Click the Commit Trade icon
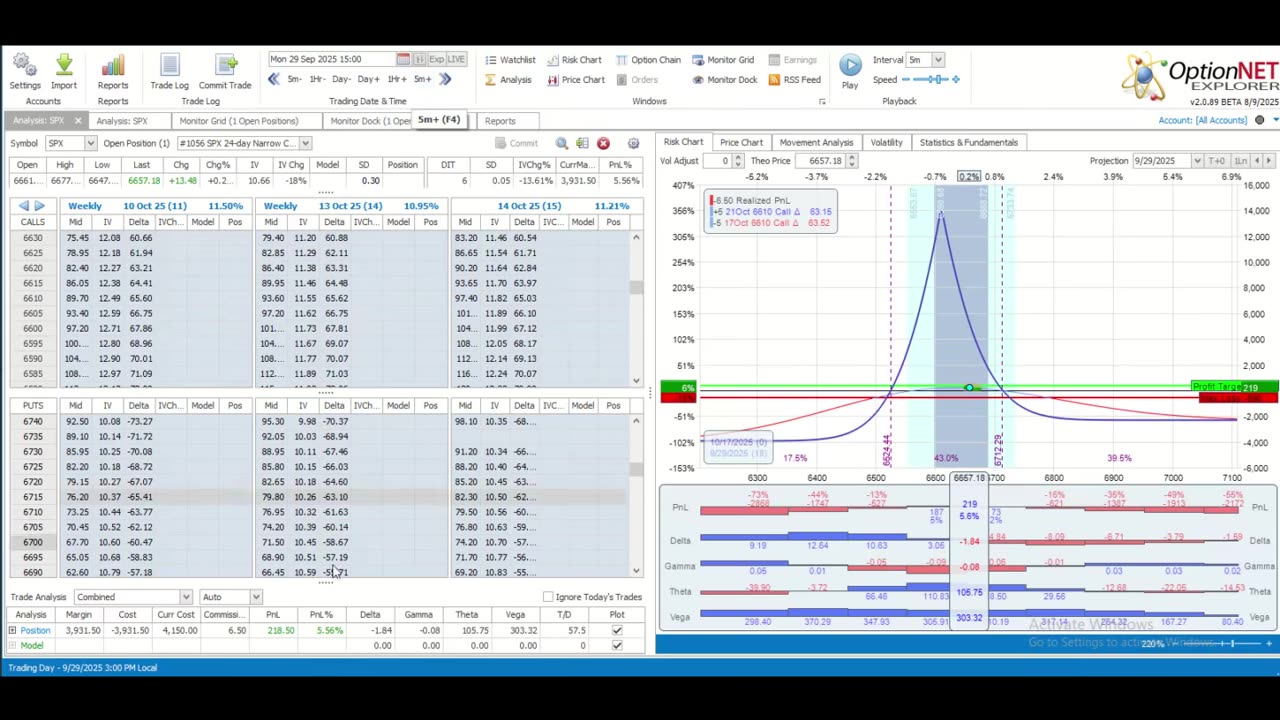Viewport: 1280px width, 720px height. [225, 68]
